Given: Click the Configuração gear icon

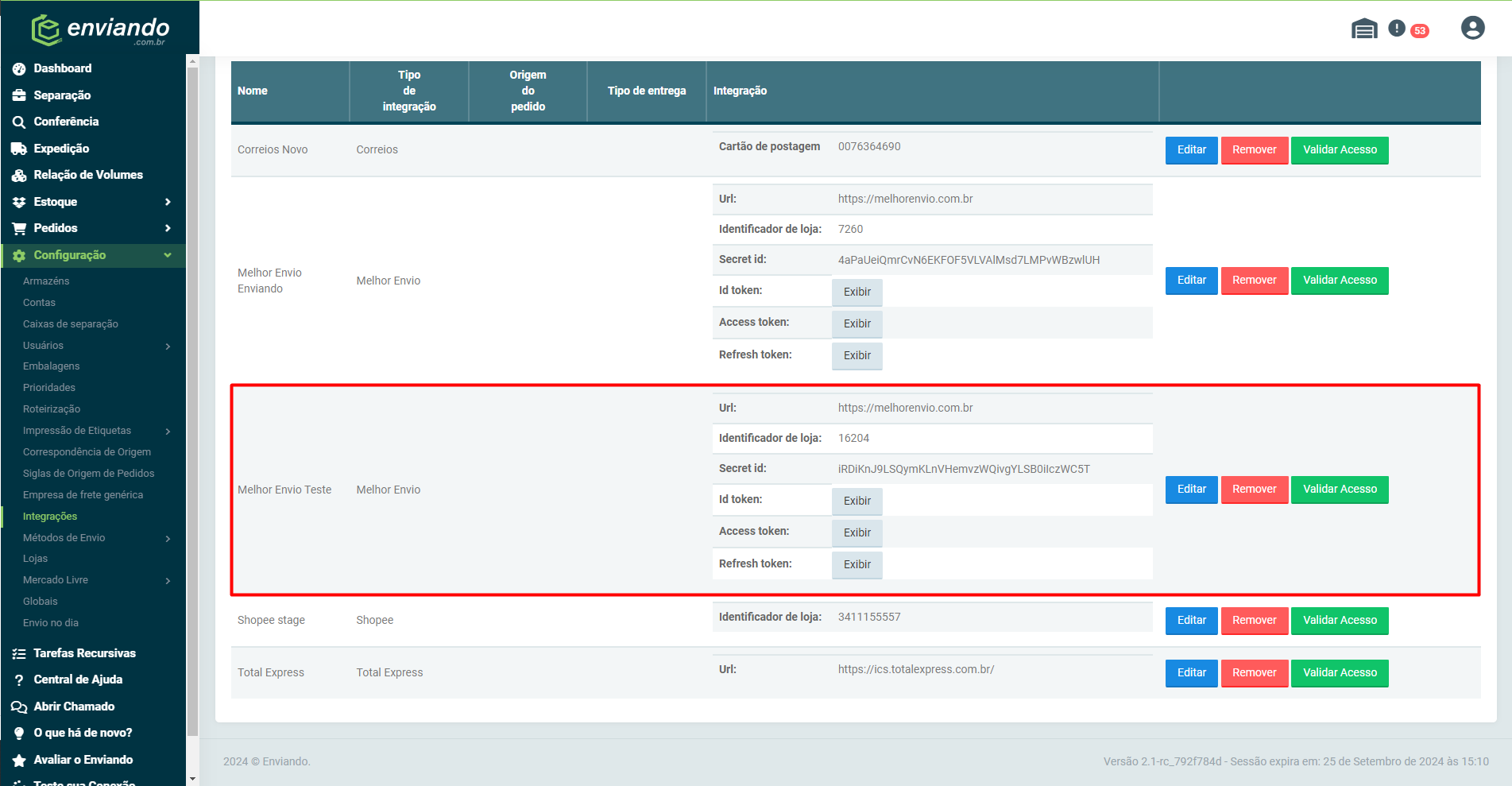Looking at the screenshot, I should point(19,256).
